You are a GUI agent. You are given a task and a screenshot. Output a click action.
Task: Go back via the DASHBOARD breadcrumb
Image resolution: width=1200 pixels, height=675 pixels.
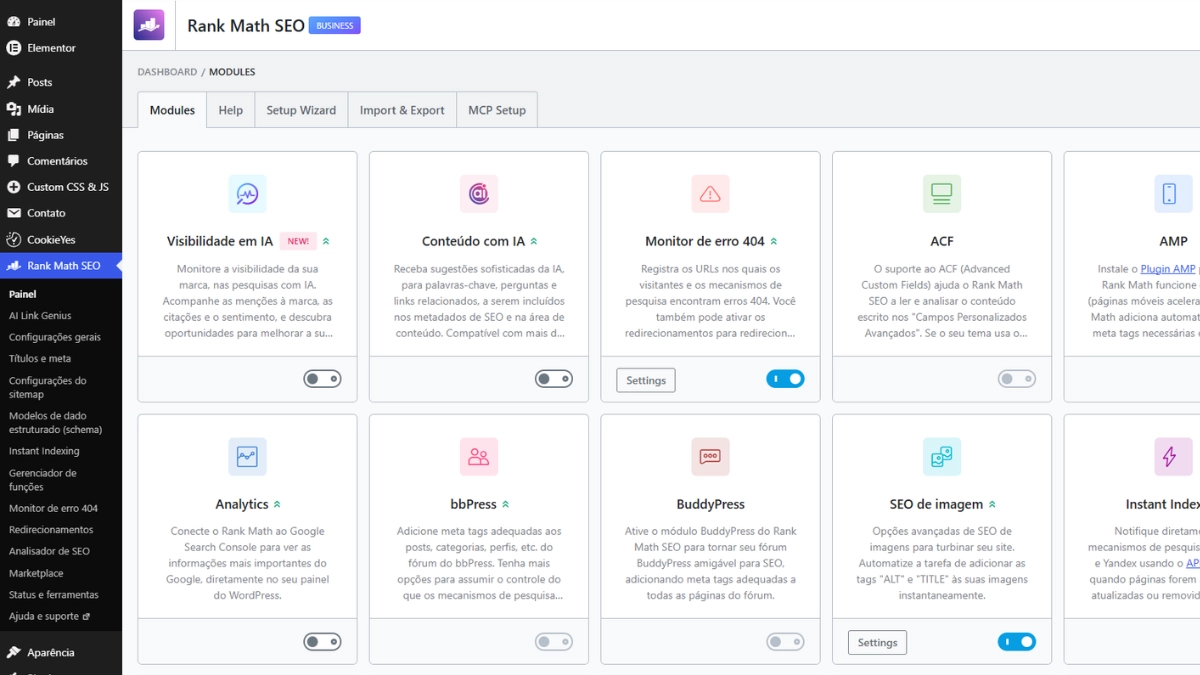167,72
